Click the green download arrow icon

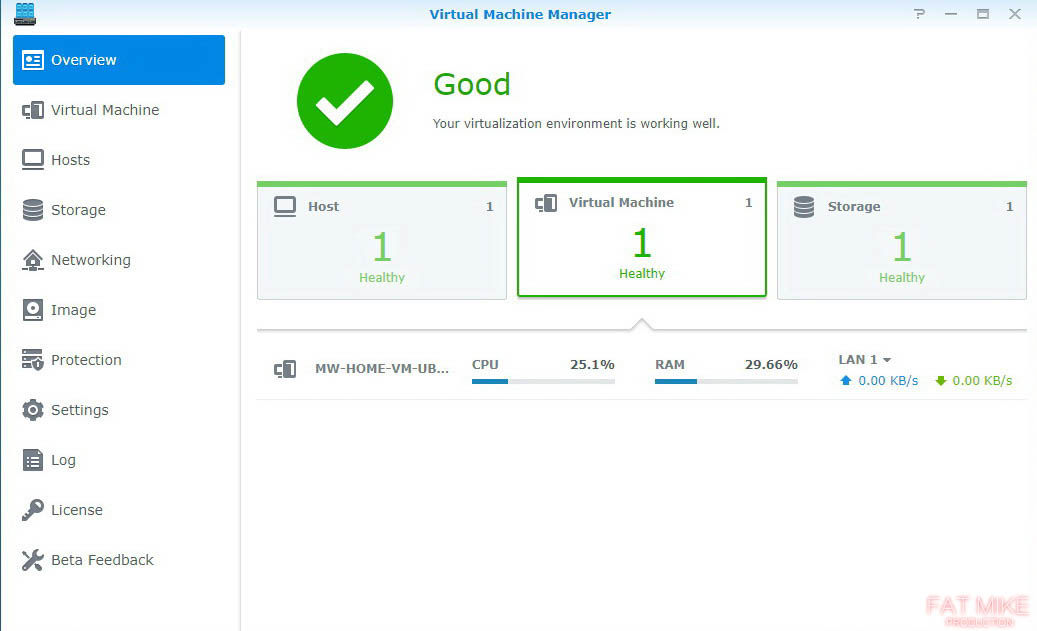click(x=940, y=380)
